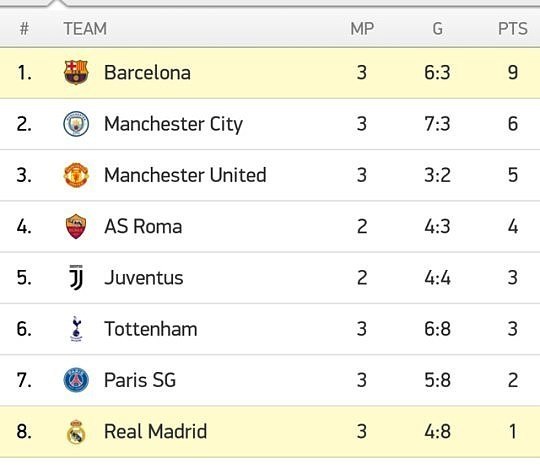Image resolution: width=540 pixels, height=469 pixels.
Task: Open the Real Madrid team name
Action: [x=155, y=431]
